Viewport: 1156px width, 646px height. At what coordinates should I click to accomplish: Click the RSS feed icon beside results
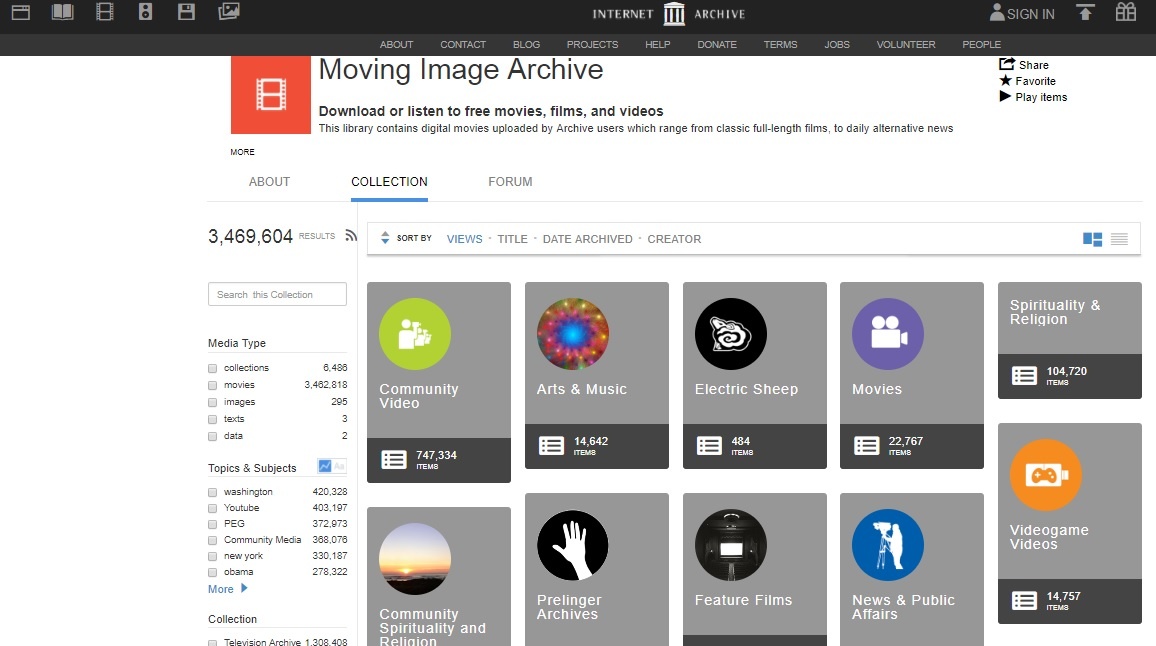coord(351,235)
